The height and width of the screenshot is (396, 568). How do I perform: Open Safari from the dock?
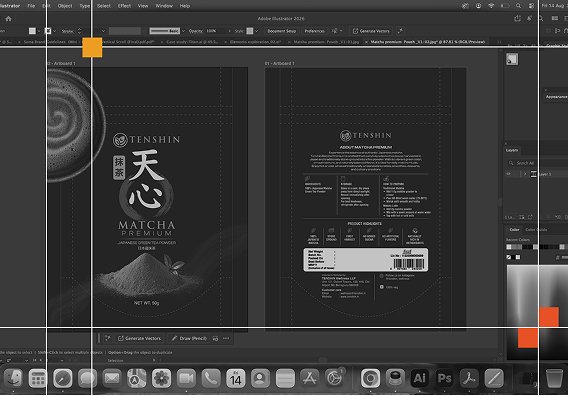(x=63, y=379)
